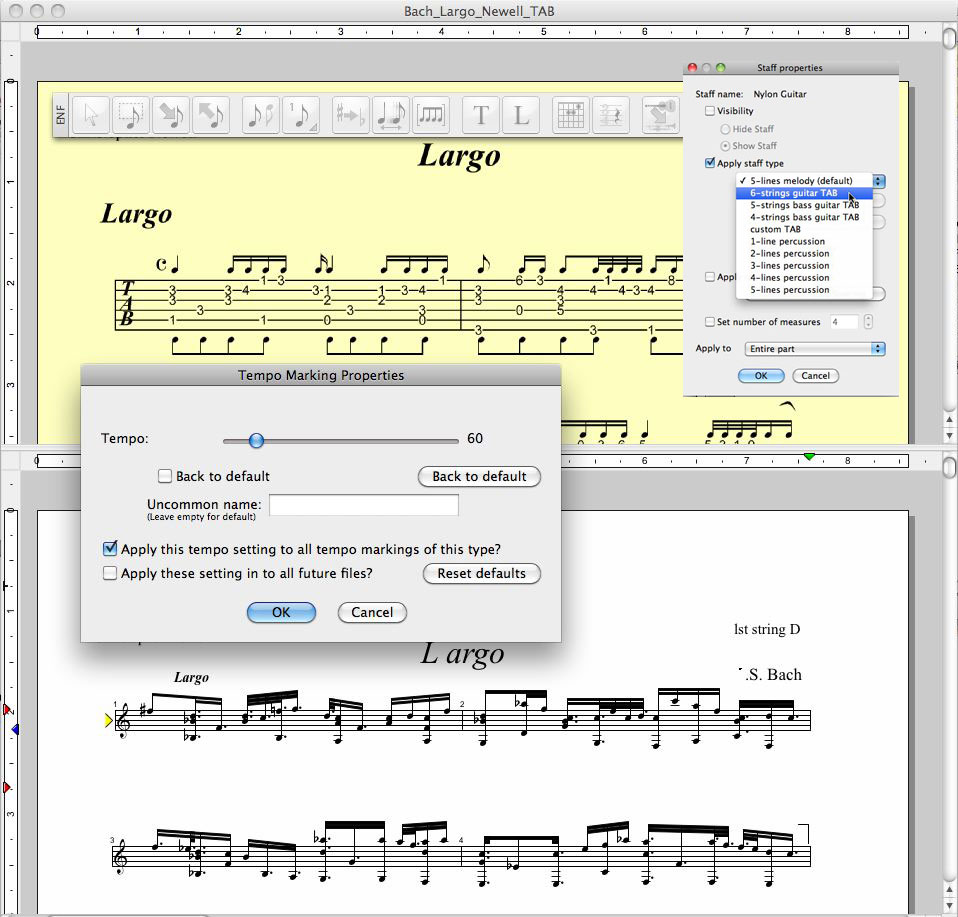Image resolution: width=958 pixels, height=917 pixels.
Task: Click the number of measures field showing 4
Action: point(844,321)
